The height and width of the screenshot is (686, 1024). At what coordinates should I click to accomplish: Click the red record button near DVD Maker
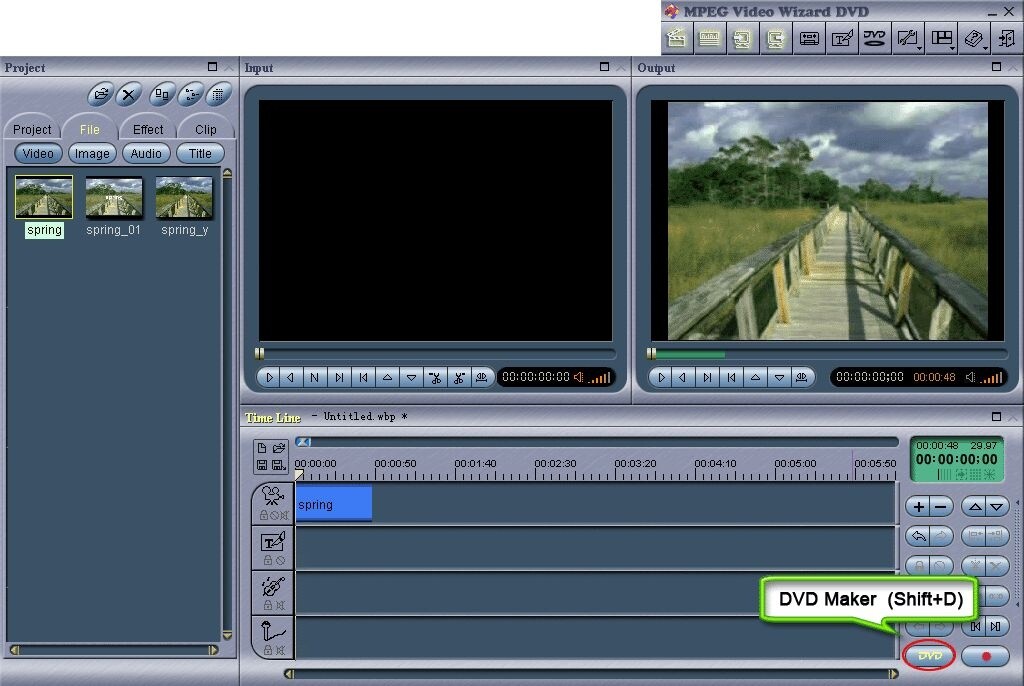point(986,657)
